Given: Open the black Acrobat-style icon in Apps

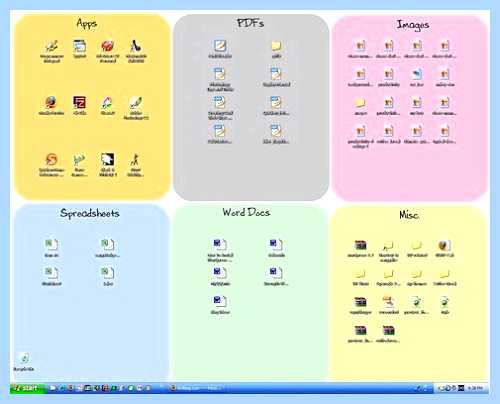Looking at the screenshot, I should coord(135,46).
